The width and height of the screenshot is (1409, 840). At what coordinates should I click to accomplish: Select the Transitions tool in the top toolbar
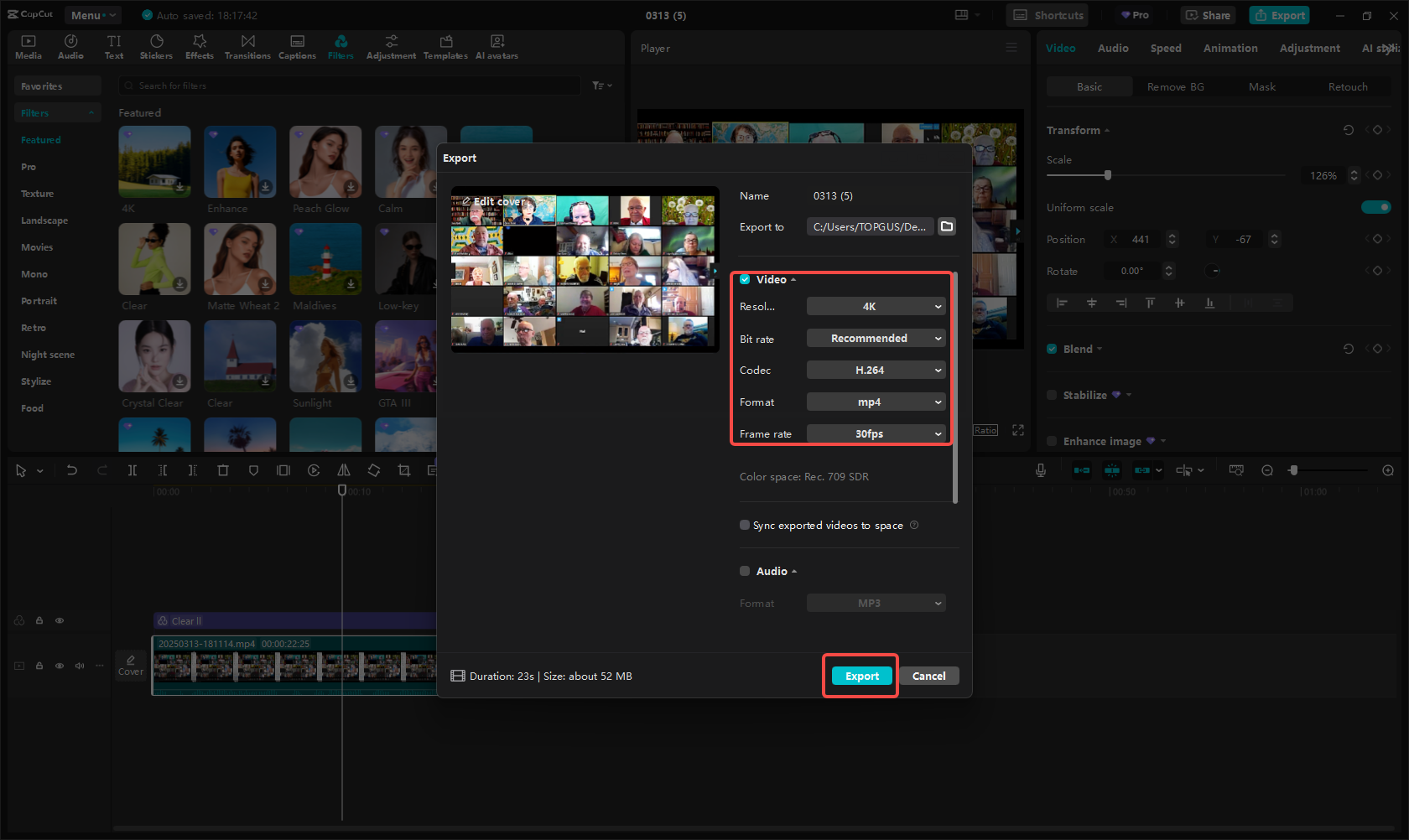[247, 46]
